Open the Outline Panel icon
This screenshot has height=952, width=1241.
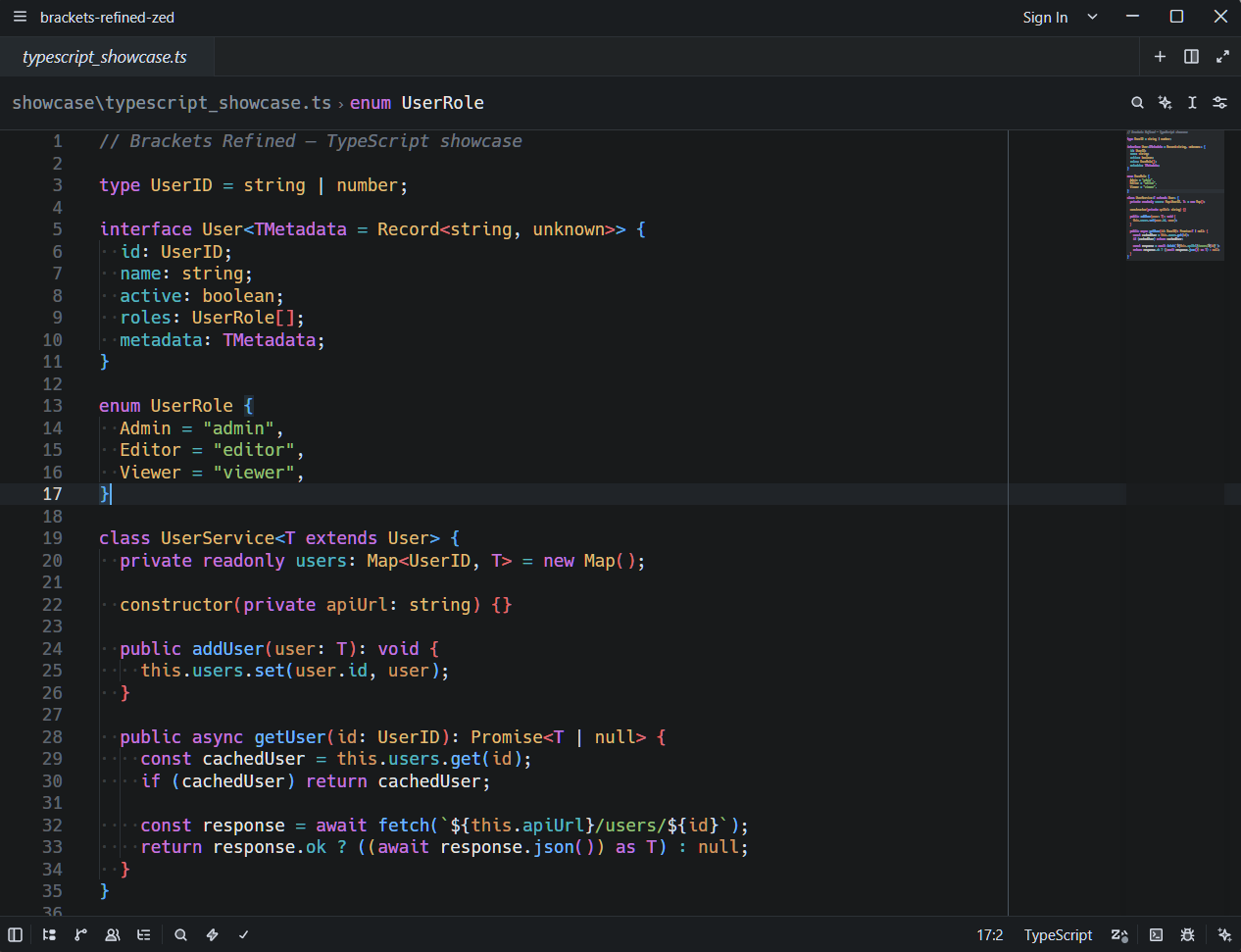(143, 935)
